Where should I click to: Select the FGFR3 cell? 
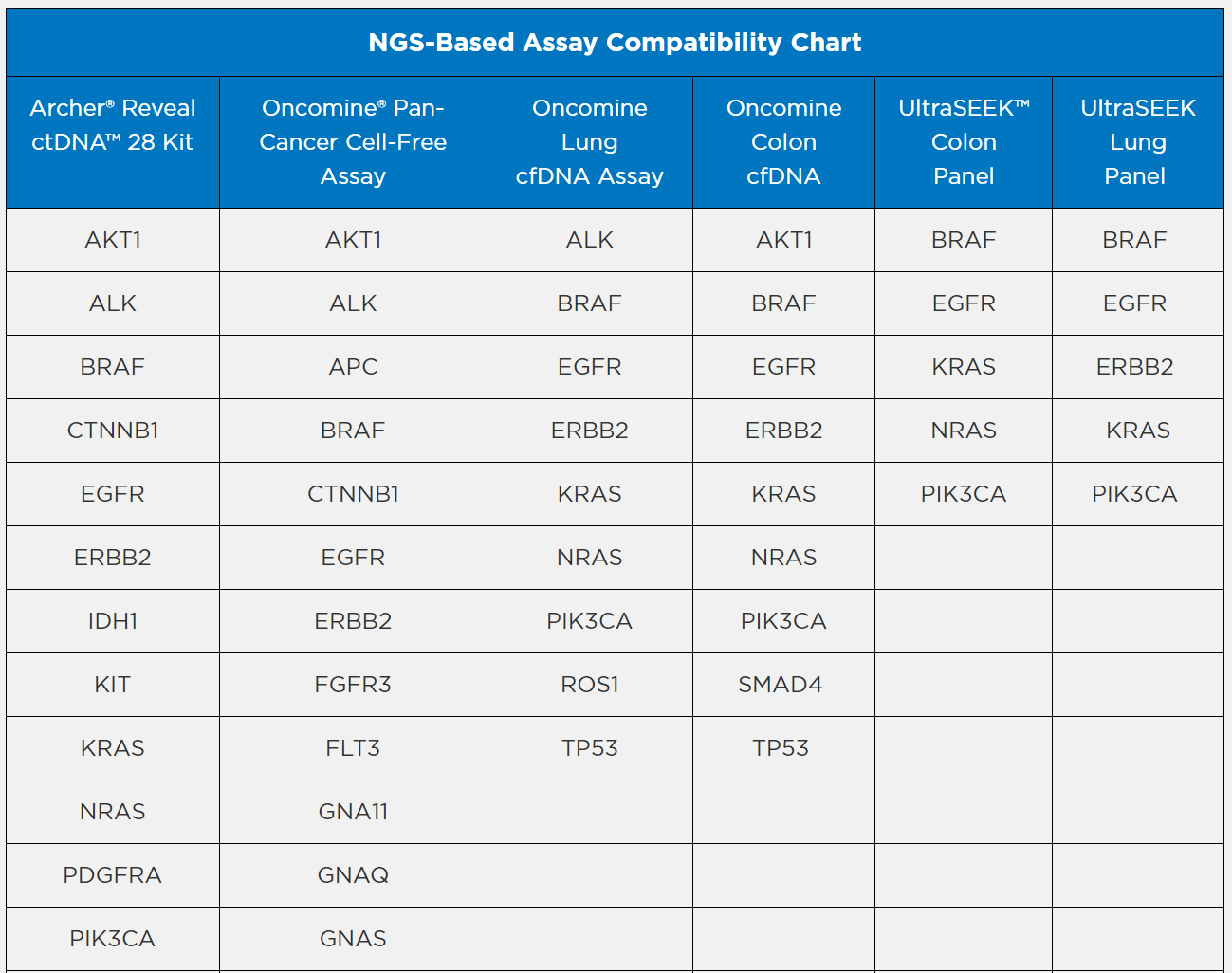coord(353,685)
